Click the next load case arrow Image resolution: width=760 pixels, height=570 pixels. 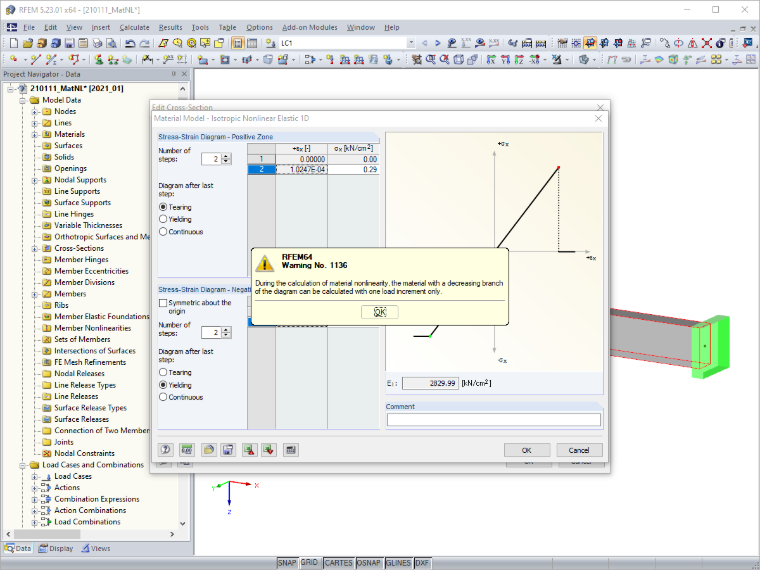[x=438, y=43]
